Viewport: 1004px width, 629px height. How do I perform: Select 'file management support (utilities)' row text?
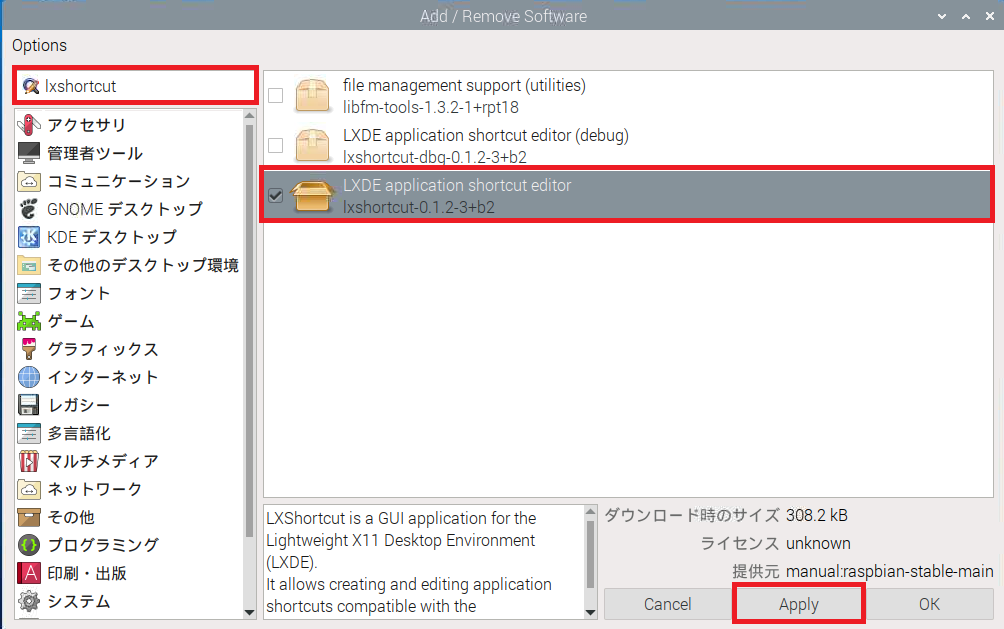click(x=464, y=85)
